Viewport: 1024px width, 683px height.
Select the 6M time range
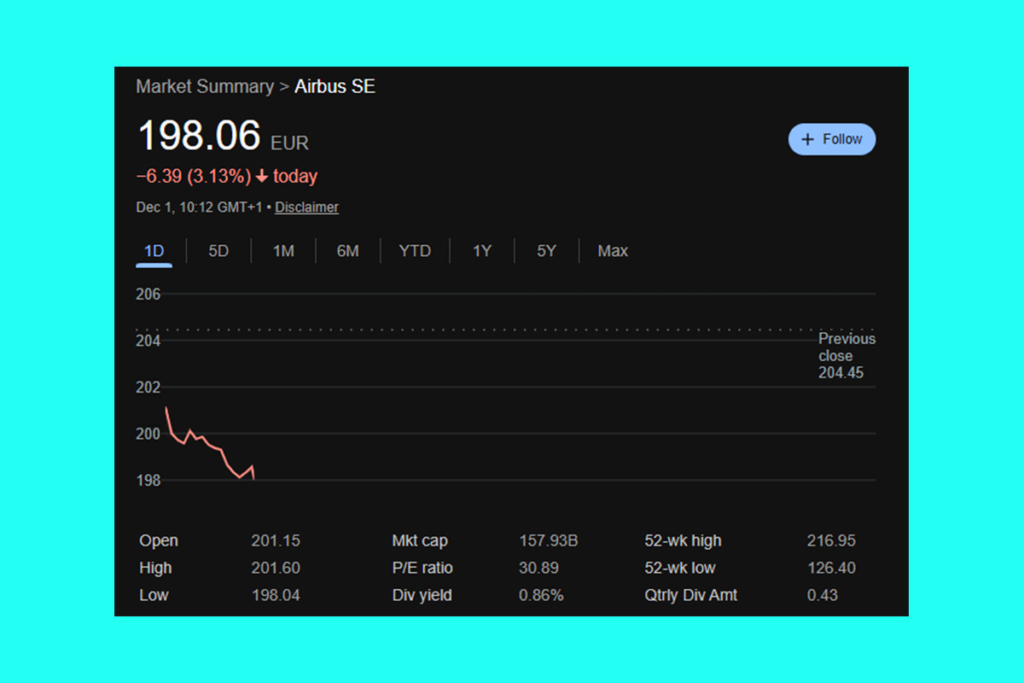point(348,251)
